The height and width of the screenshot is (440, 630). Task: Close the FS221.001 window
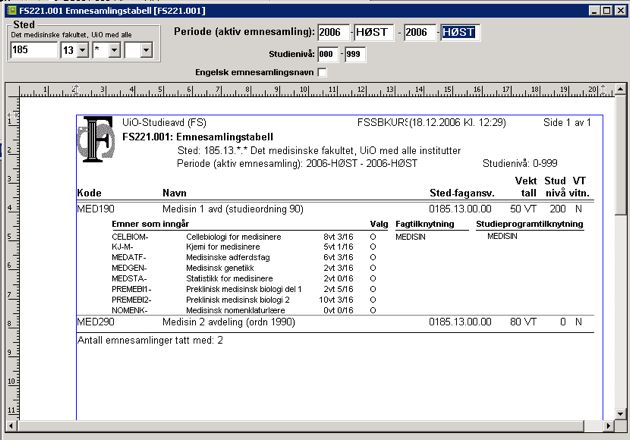620,10
